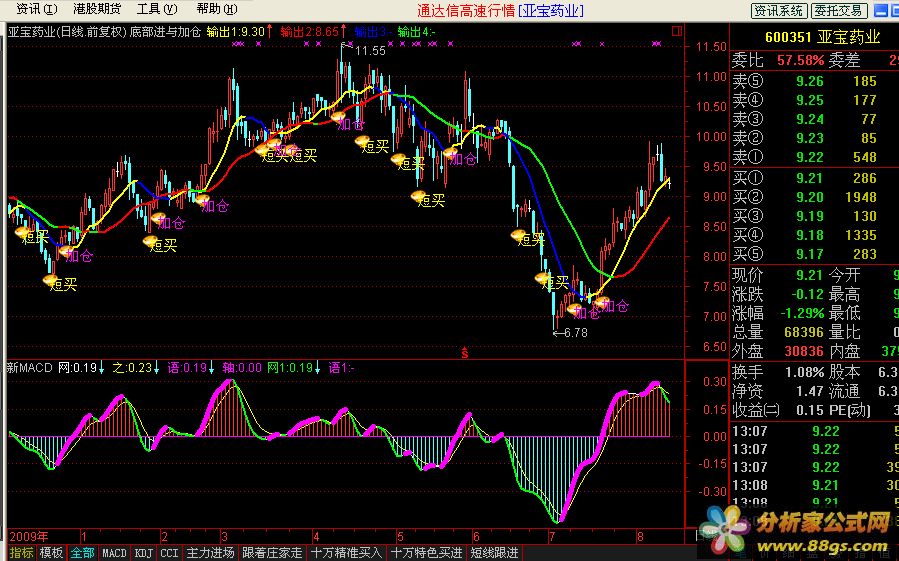Click the 委比 value 57.58%

800,60
